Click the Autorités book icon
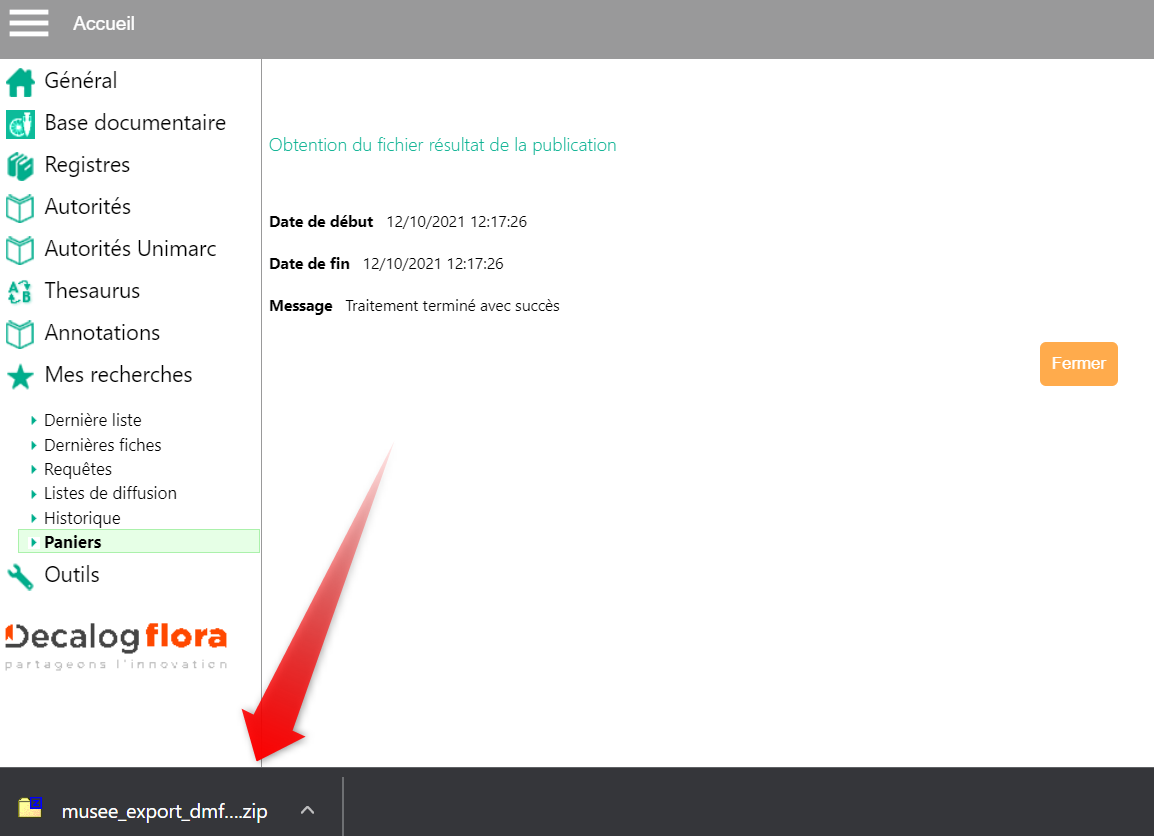The image size is (1154, 836). [20, 207]
